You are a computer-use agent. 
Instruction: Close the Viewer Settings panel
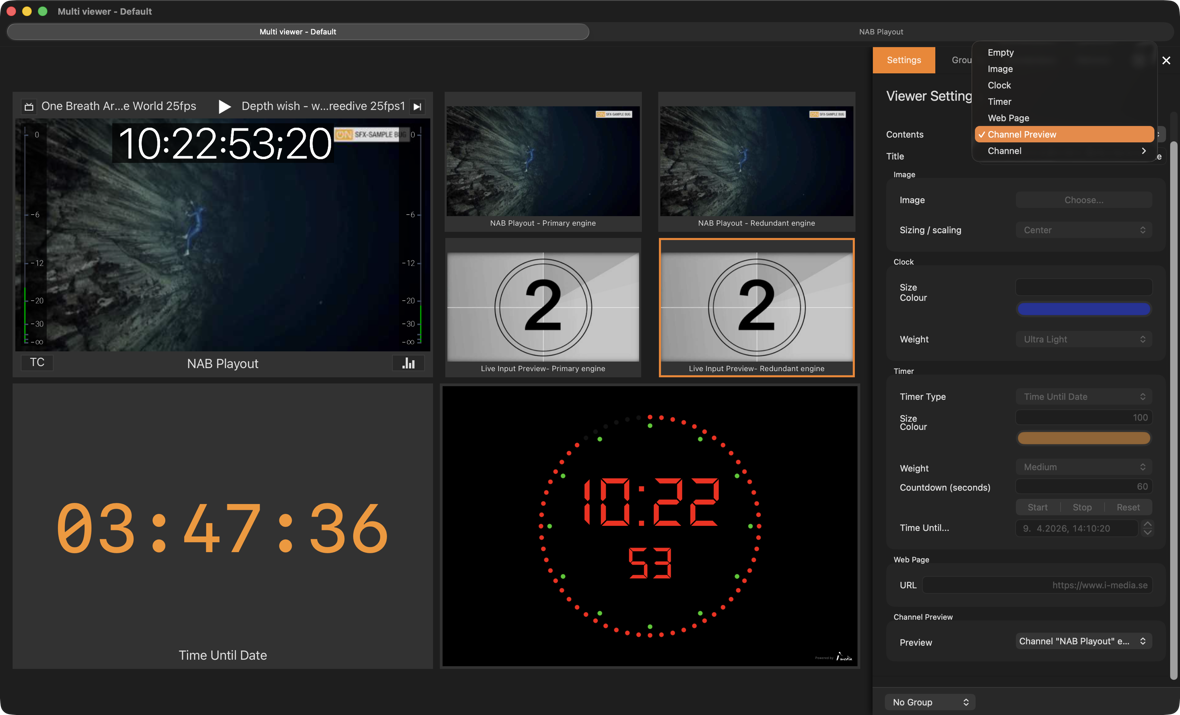click(1166, 60)
